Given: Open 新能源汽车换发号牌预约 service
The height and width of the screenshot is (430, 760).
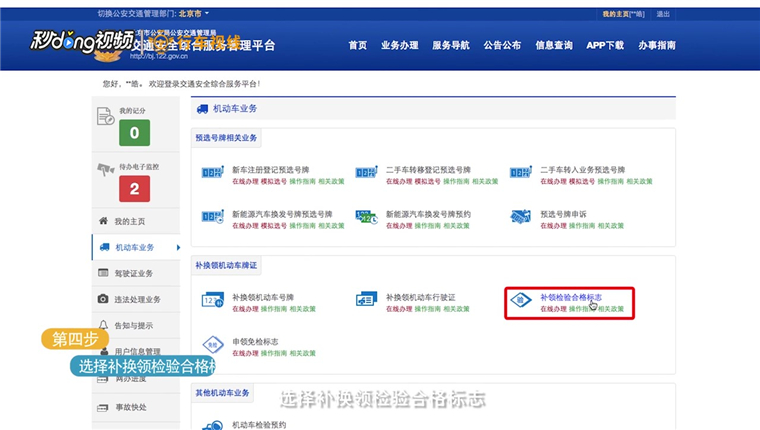Looking at the screenshot, I should (x=428, y=214).
